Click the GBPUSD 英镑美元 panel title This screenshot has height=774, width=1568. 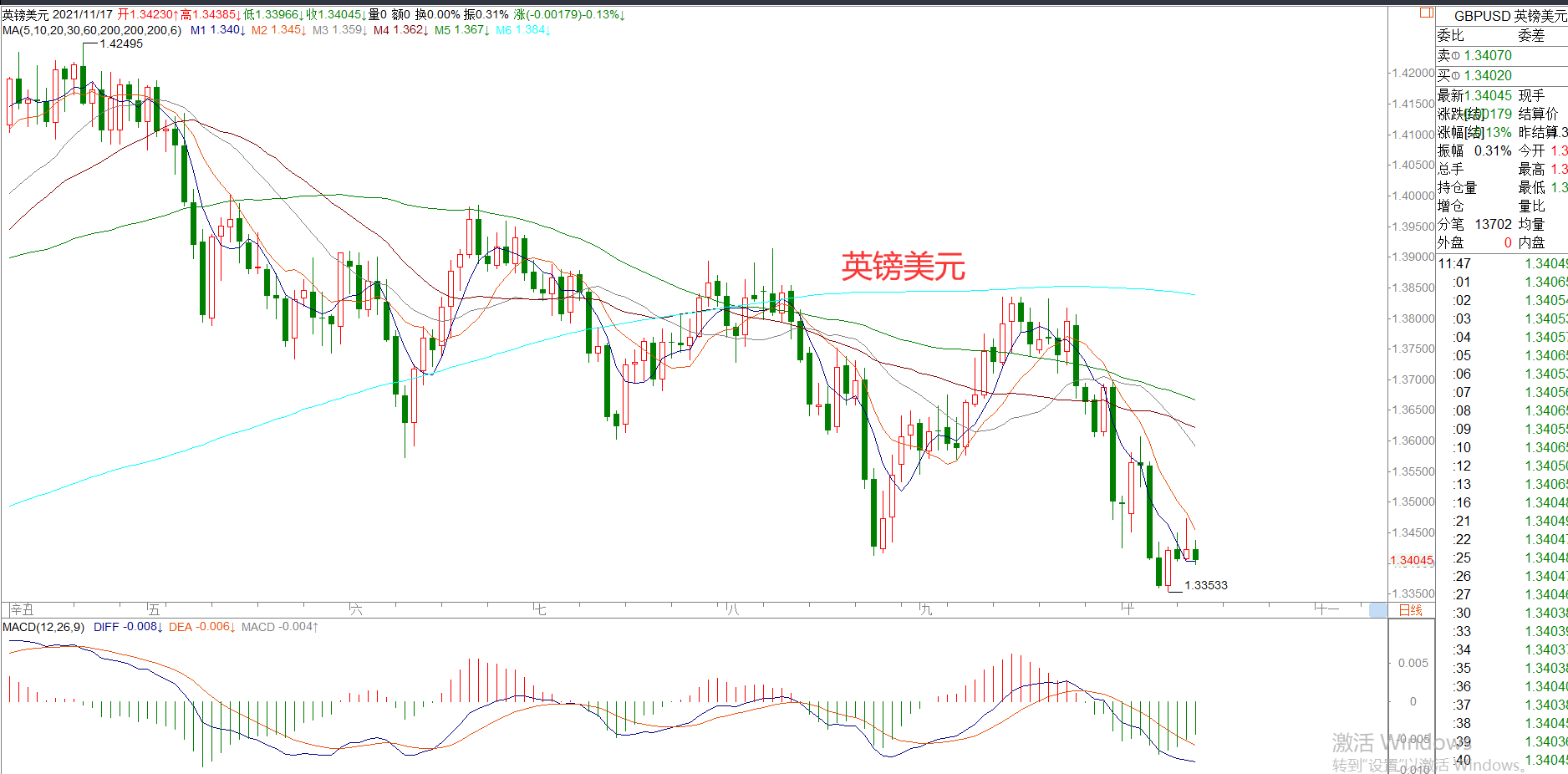pos(1510,16)
